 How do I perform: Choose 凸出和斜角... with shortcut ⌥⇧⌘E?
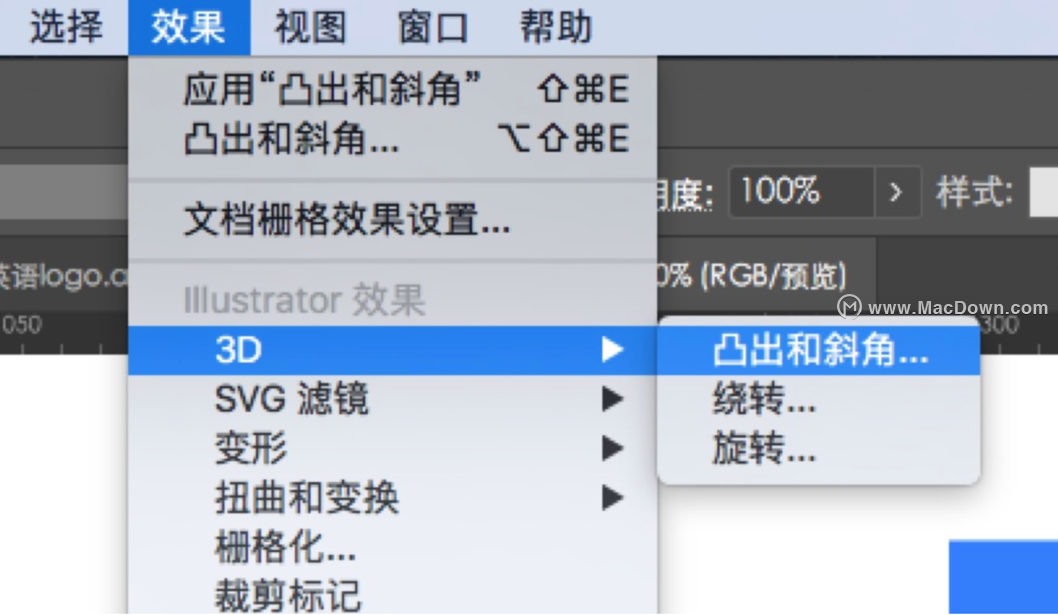pyautogui.click(x=393, y=139)
